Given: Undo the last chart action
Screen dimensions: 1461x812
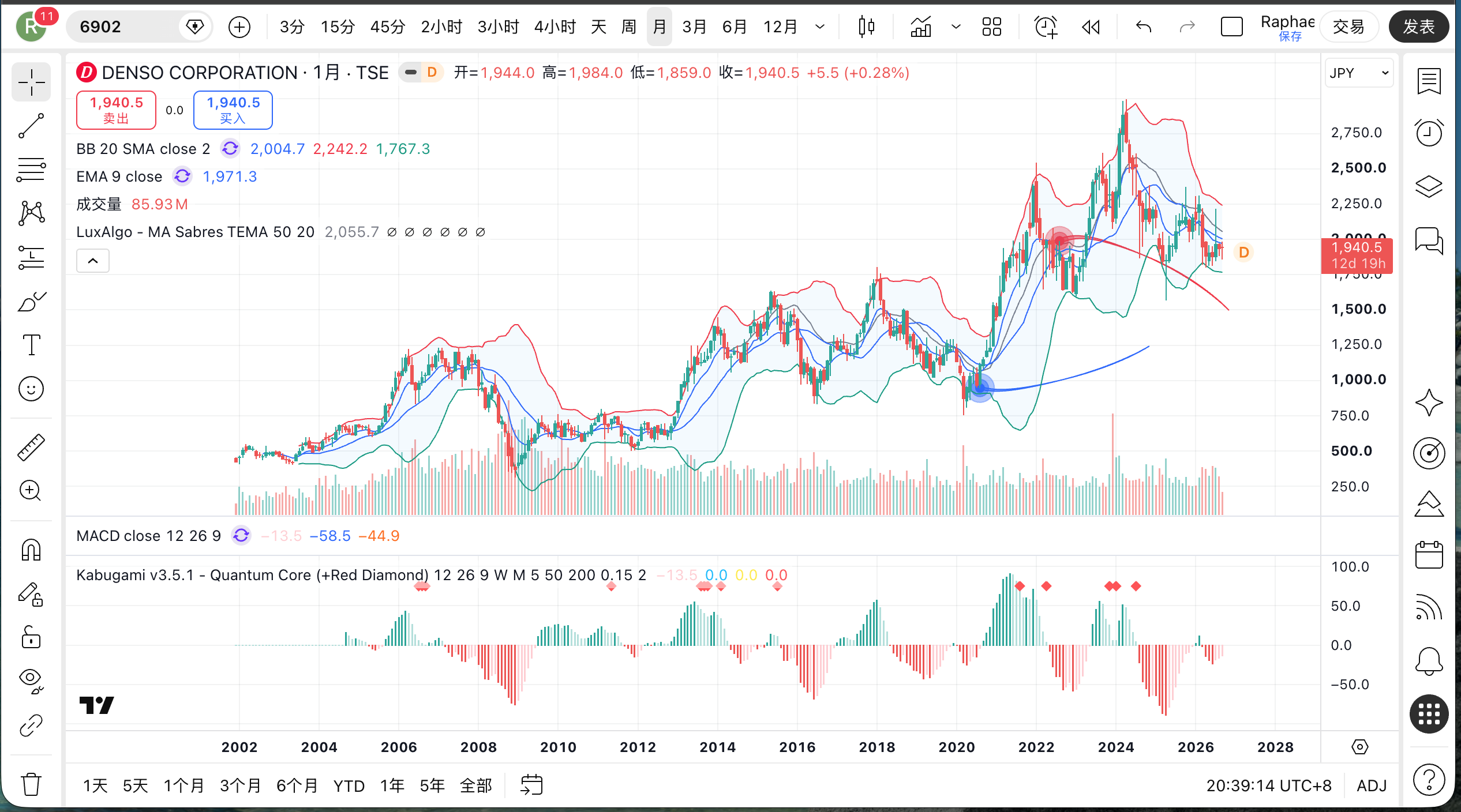Looking at the screenshot, I should pos(1143,27).
